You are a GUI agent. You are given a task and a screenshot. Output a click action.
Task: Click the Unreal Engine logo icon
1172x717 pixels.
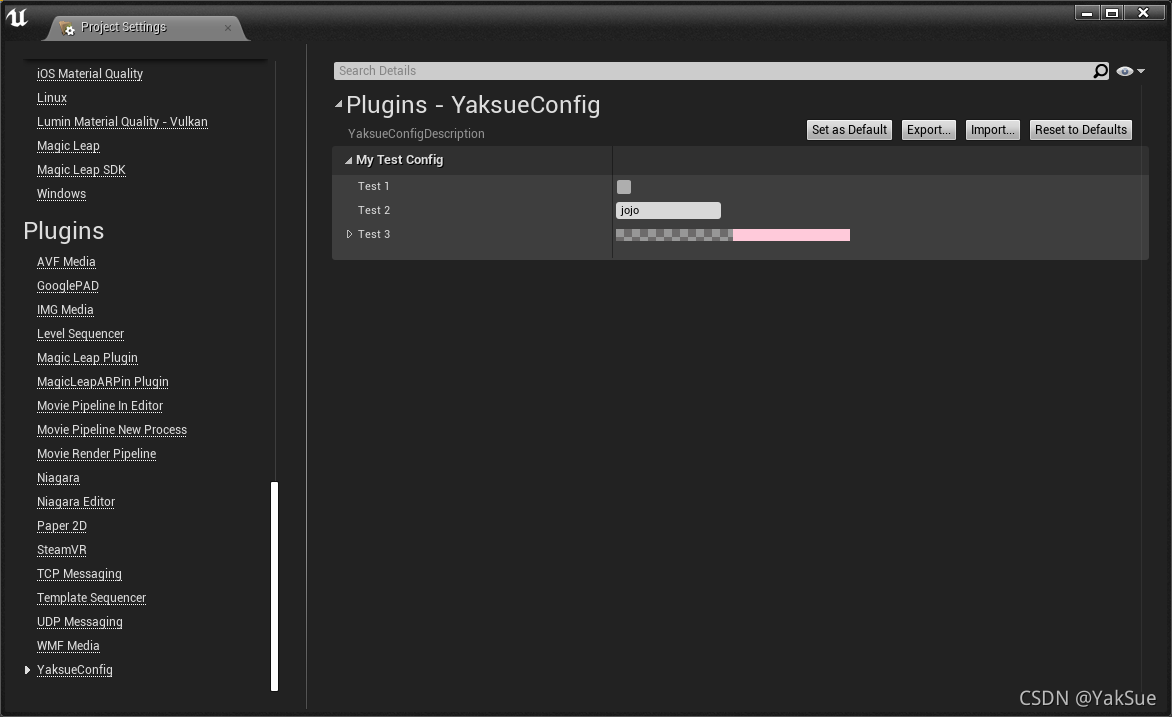tap(16, 17)
